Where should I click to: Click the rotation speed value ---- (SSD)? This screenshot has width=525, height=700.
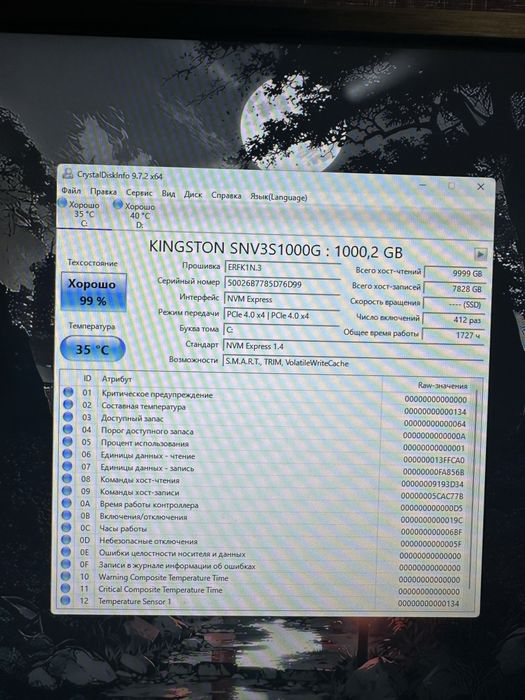[454, 304]
